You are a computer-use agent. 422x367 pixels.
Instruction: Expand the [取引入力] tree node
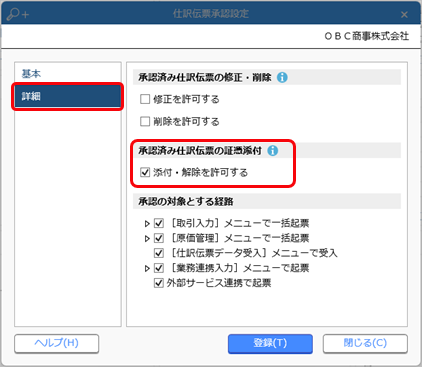pyautogui.click(x=147, y=223)
